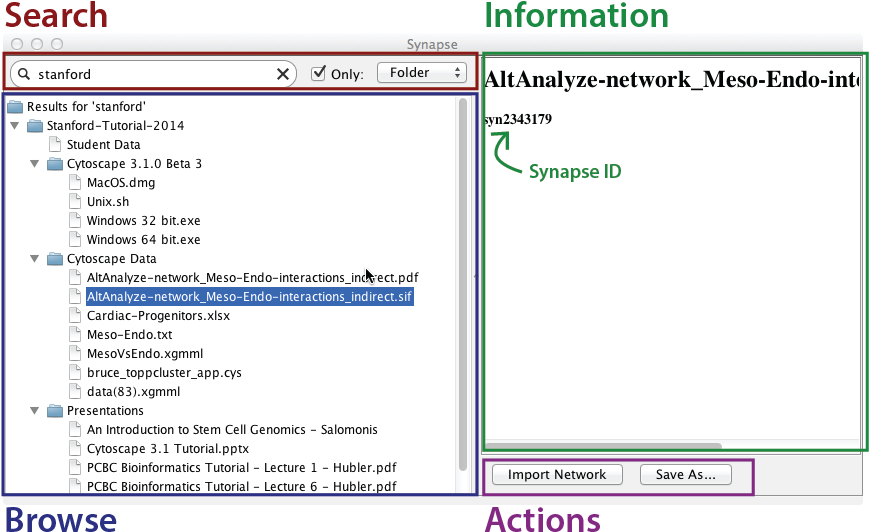Click the file icon of the indirect.pdf entry

(75, 277)
